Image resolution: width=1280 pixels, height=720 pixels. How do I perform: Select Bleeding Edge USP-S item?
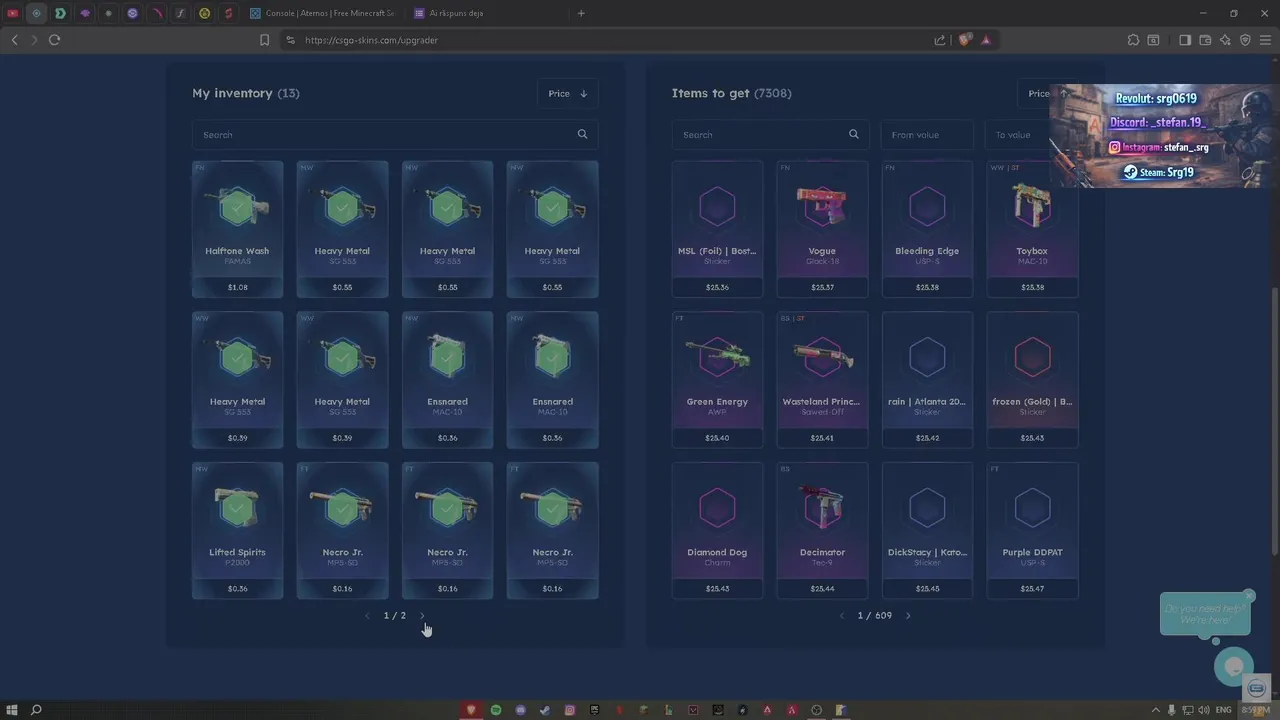tap(927, 229)
